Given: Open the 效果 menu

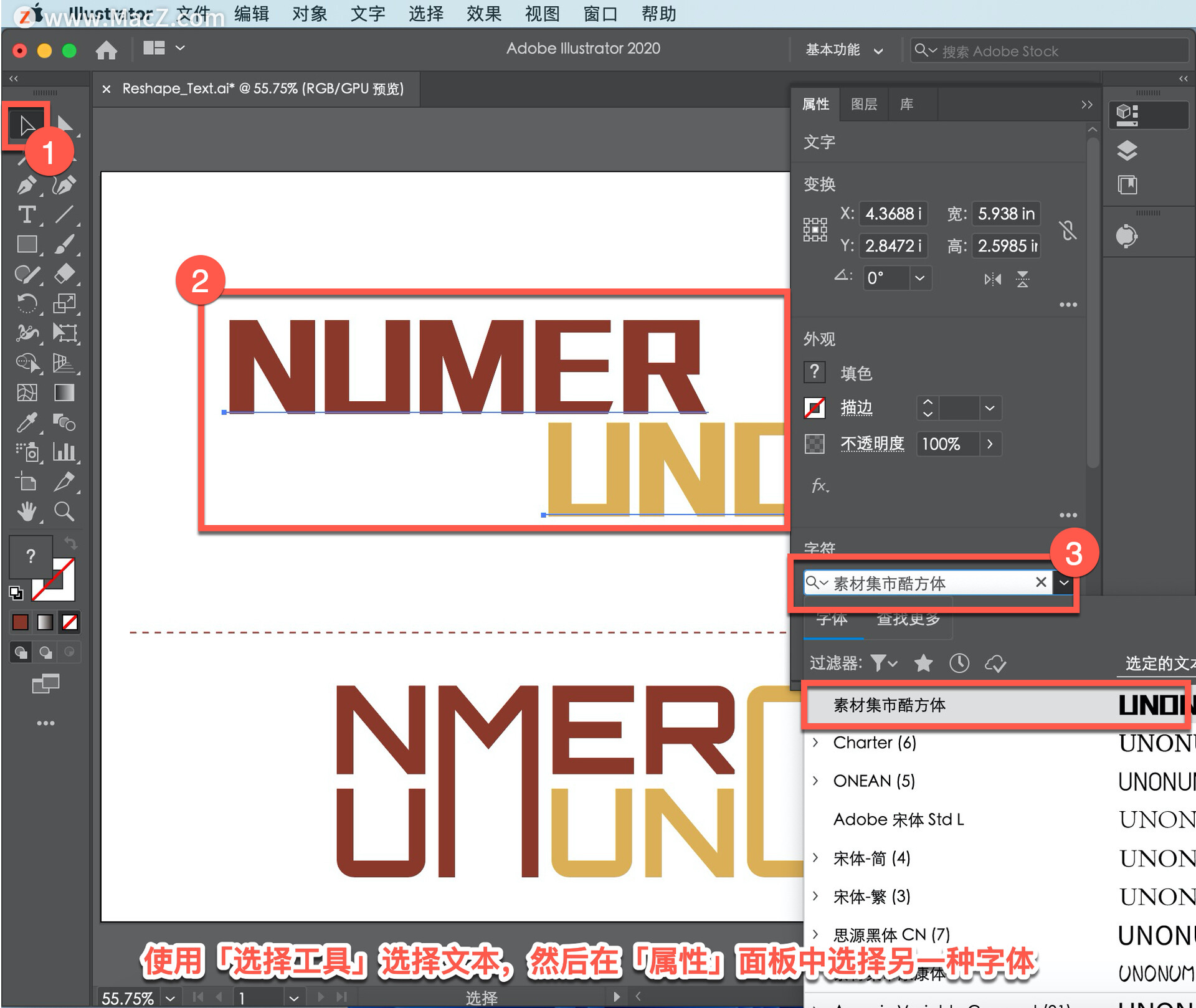Looking at the screenshot, I should pos(483,14).
